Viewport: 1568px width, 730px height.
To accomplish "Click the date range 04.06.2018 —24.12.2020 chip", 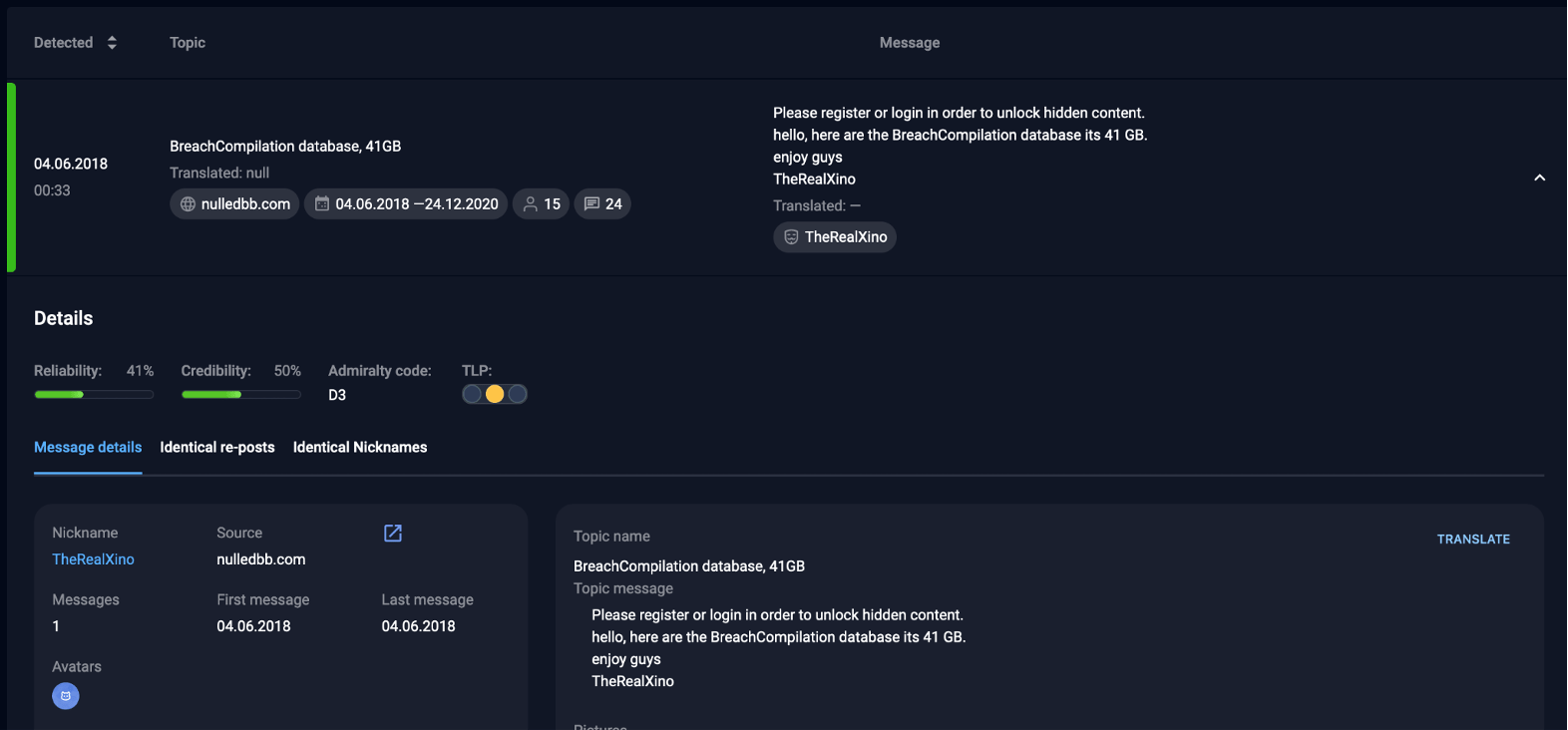I will [406, 203].
